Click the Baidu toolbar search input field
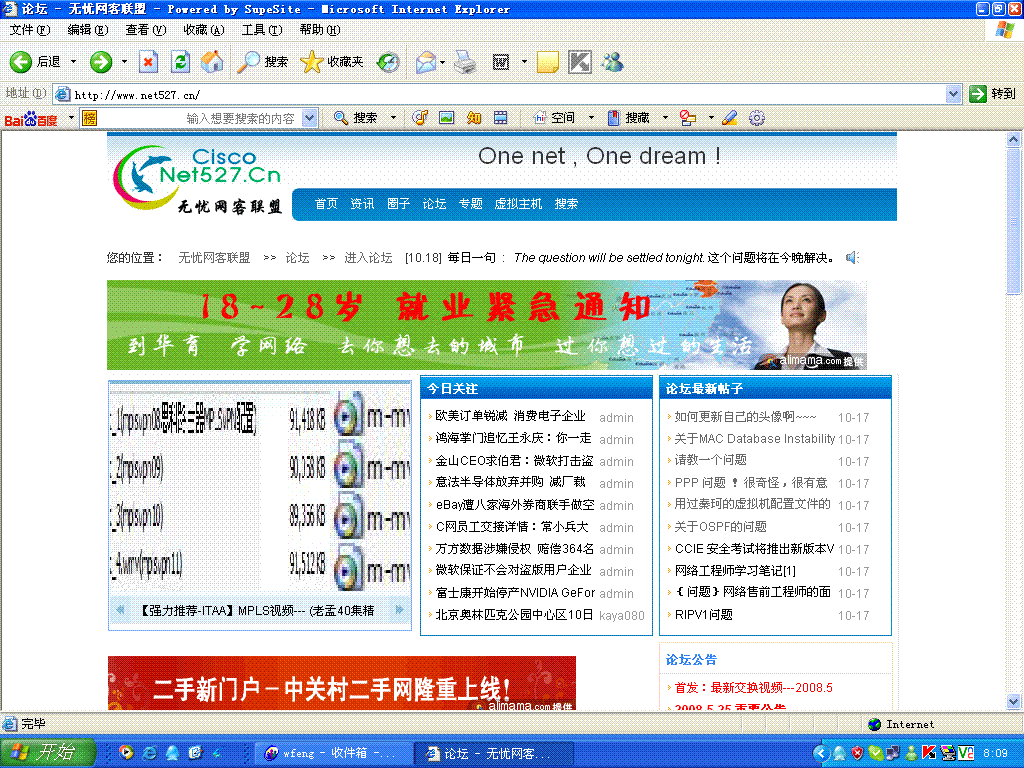 pos(199,118)
